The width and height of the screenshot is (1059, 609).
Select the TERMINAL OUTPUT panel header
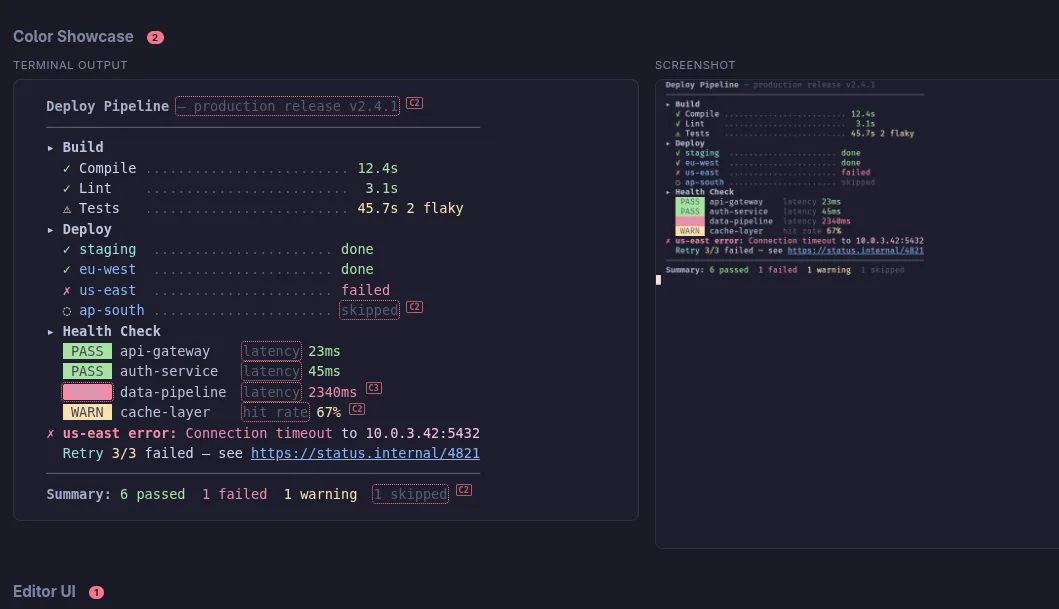pos(70,65)
